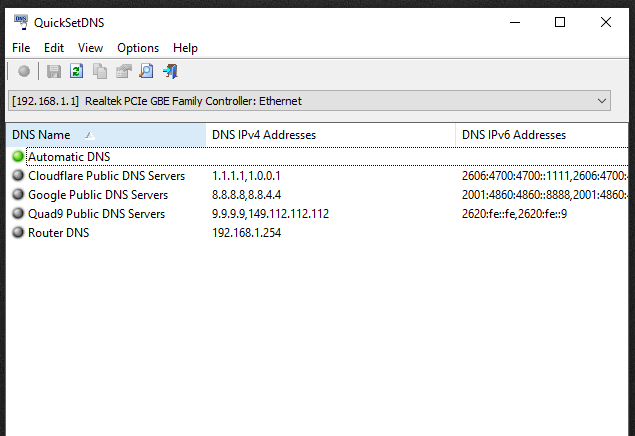Open the File menu
Viewport: 635px width, 436px height.
click(x=21, y=47)
